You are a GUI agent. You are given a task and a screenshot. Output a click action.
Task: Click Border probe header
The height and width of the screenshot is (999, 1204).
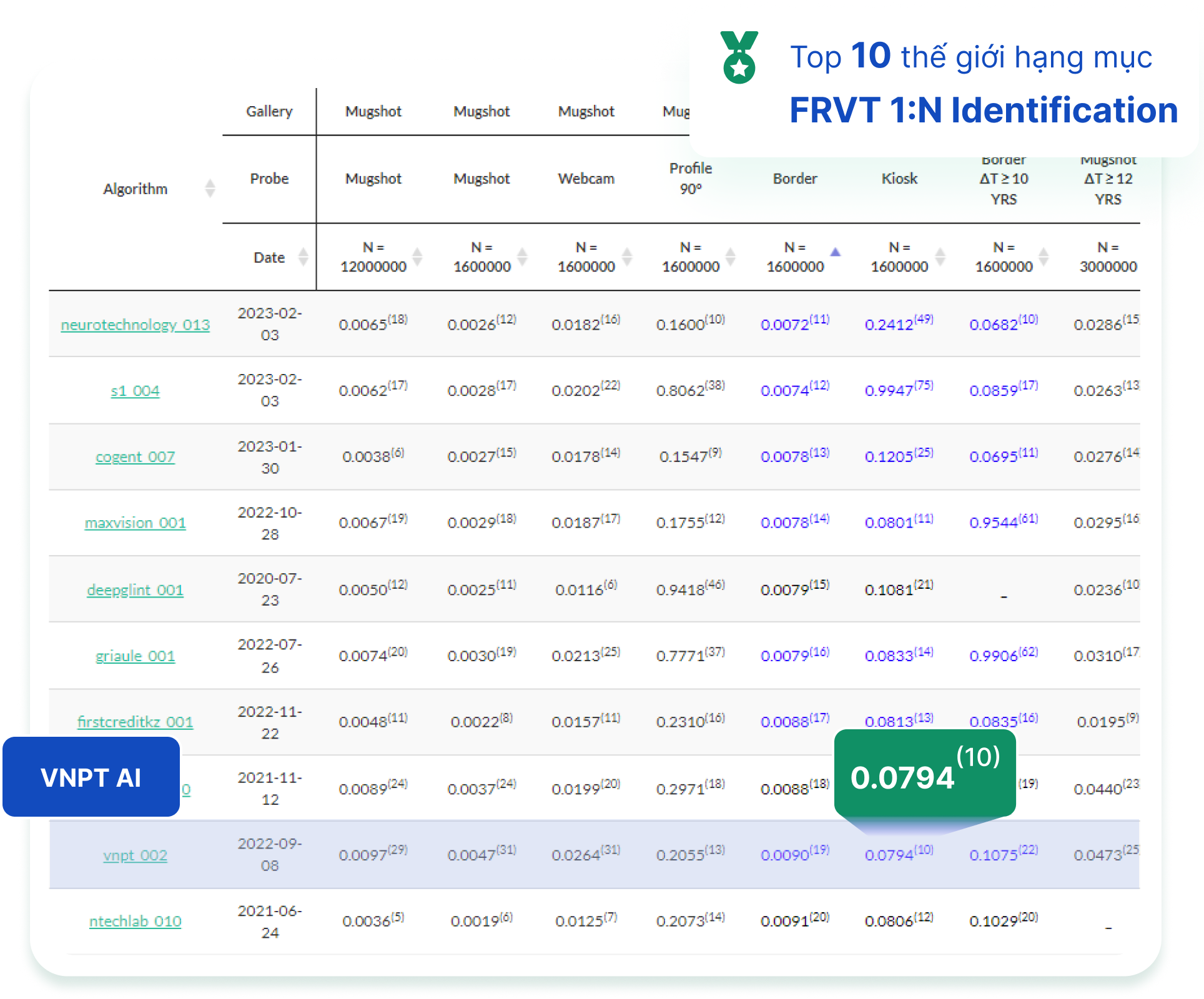tap(795, 179)
